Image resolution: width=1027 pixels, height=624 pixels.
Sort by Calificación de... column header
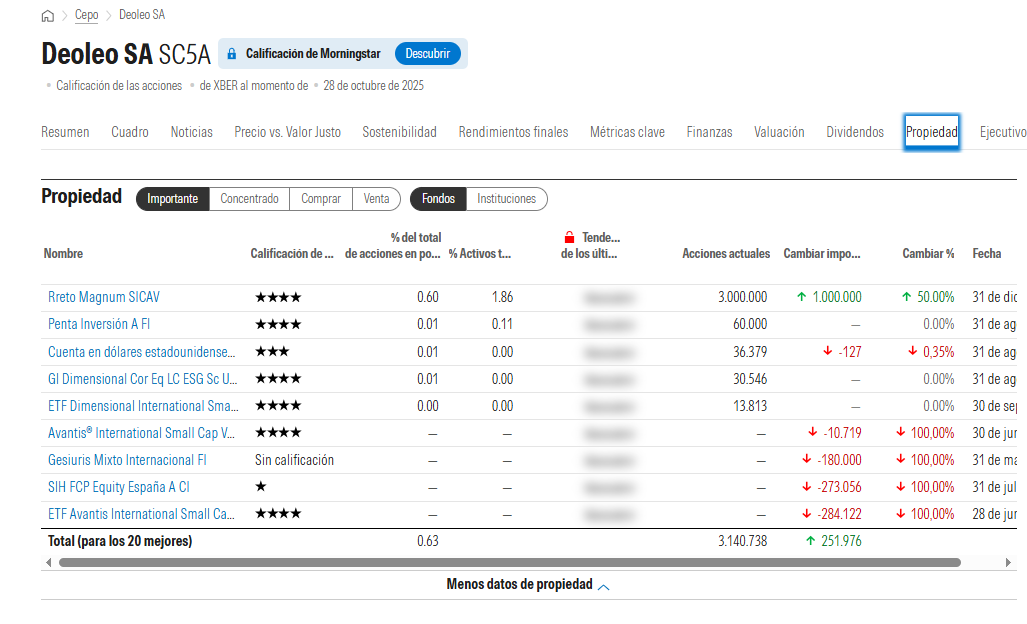(292, 253)
